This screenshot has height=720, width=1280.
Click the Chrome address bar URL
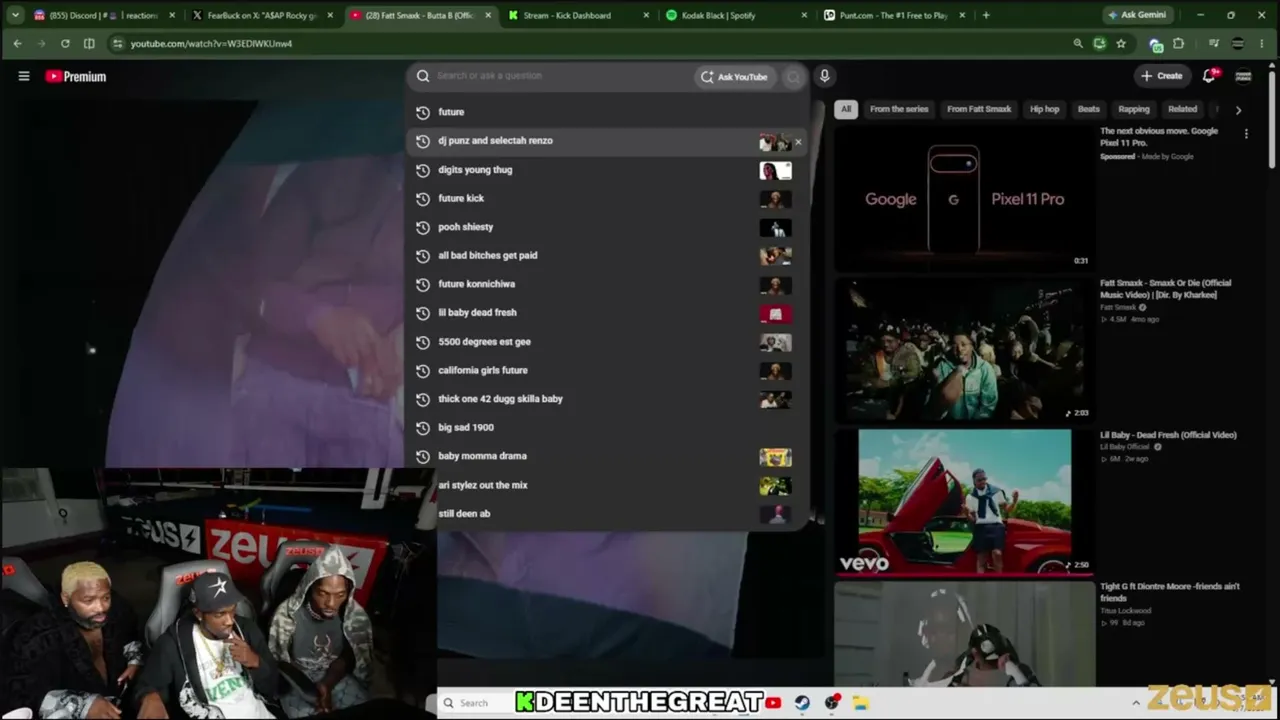pos(211,44)
